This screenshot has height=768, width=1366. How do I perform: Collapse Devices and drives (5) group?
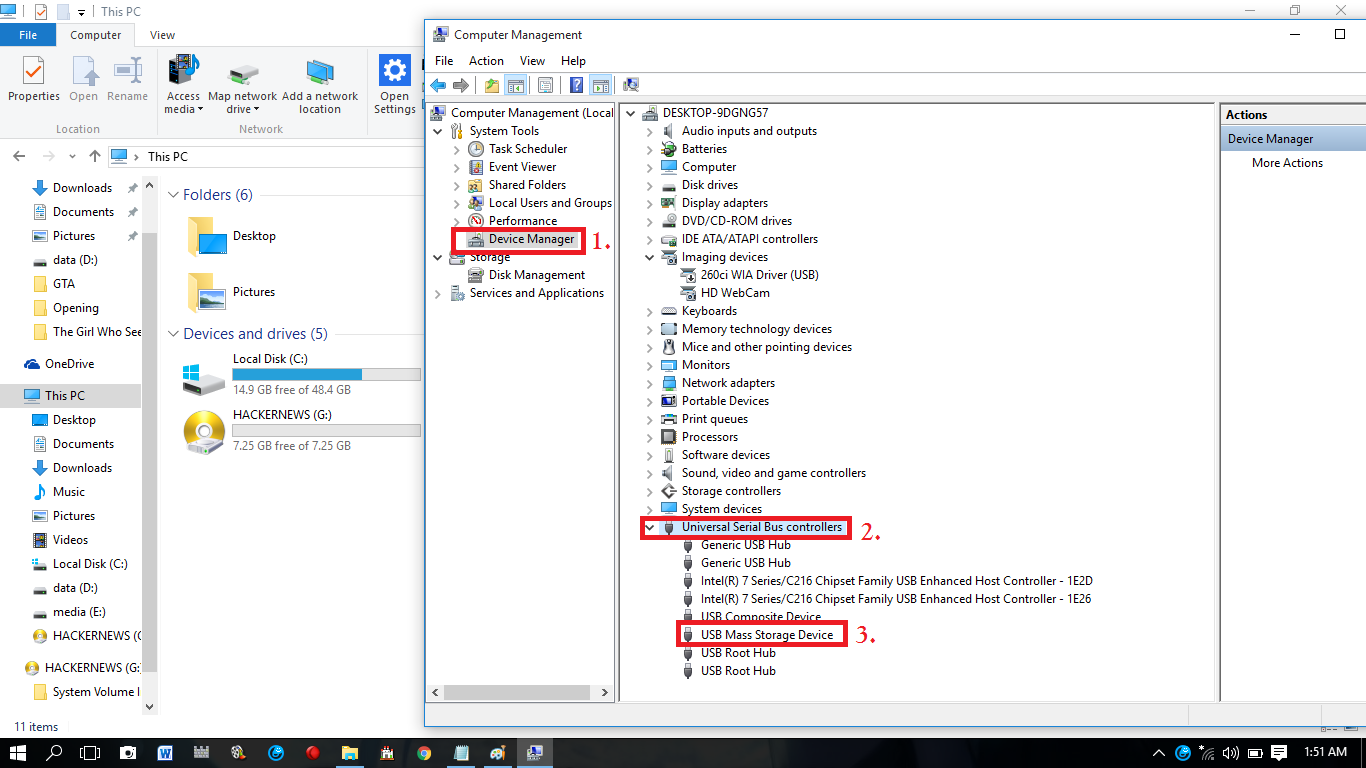point(173,335)
